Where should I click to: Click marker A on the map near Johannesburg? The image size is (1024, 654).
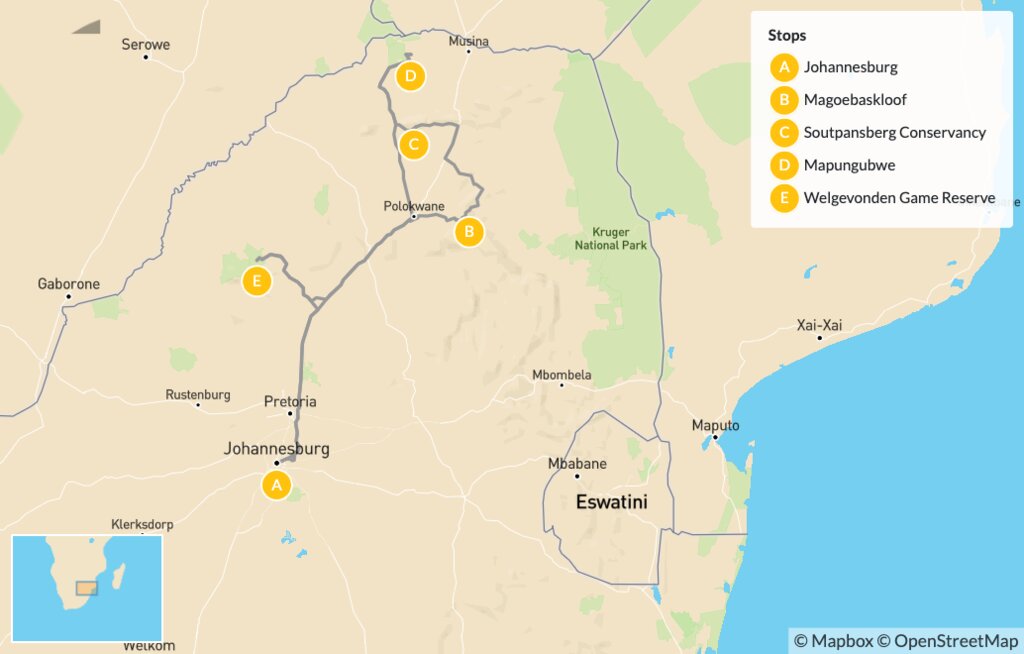click(276, 486)
